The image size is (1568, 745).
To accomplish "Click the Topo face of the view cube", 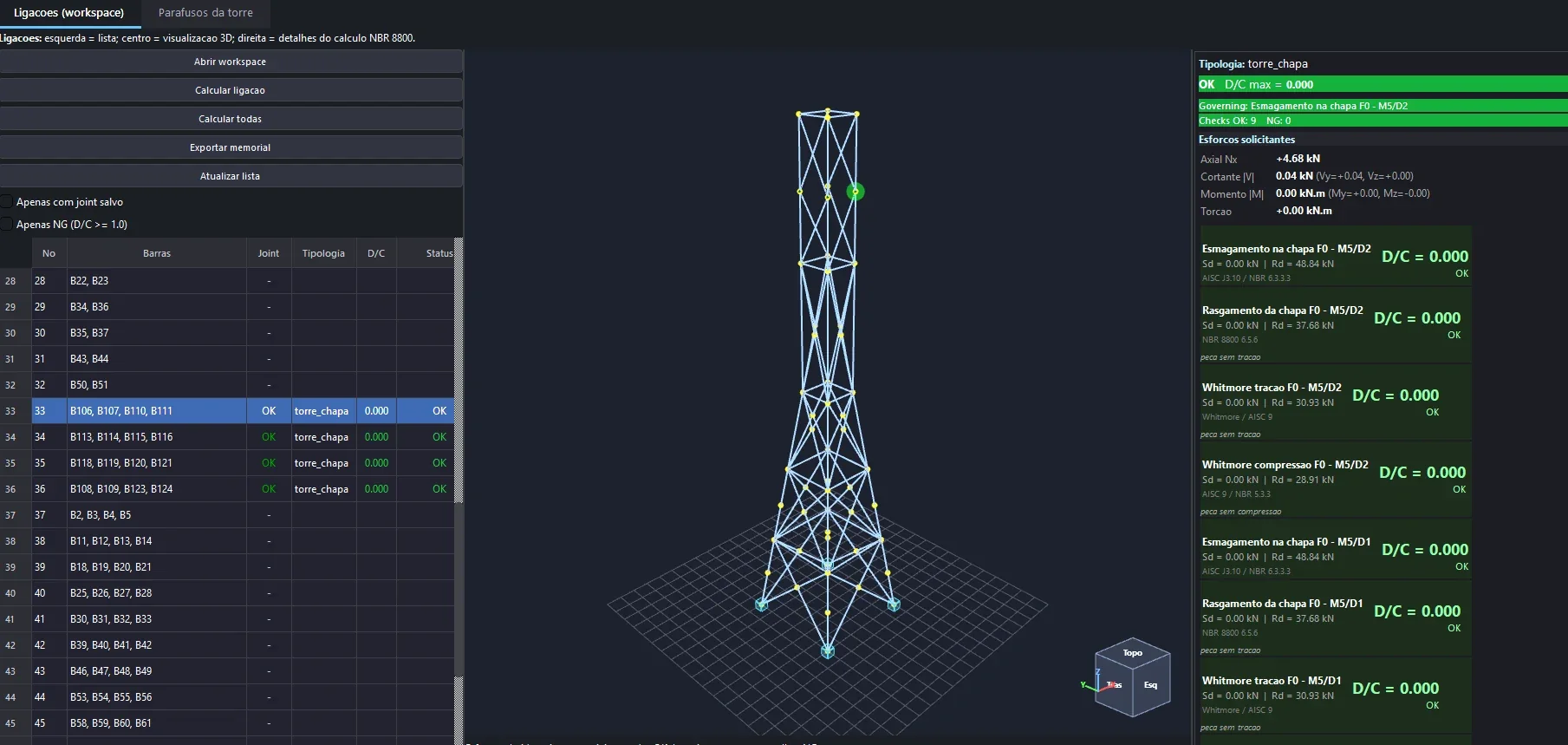I will click(1133, 653).
